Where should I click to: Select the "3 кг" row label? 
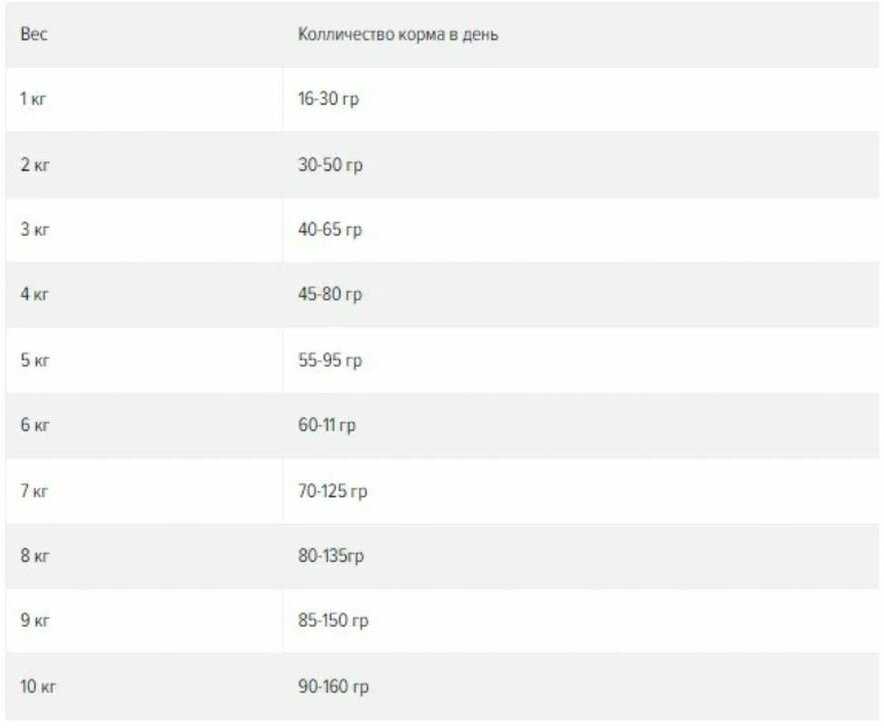(x=34, y=230)
